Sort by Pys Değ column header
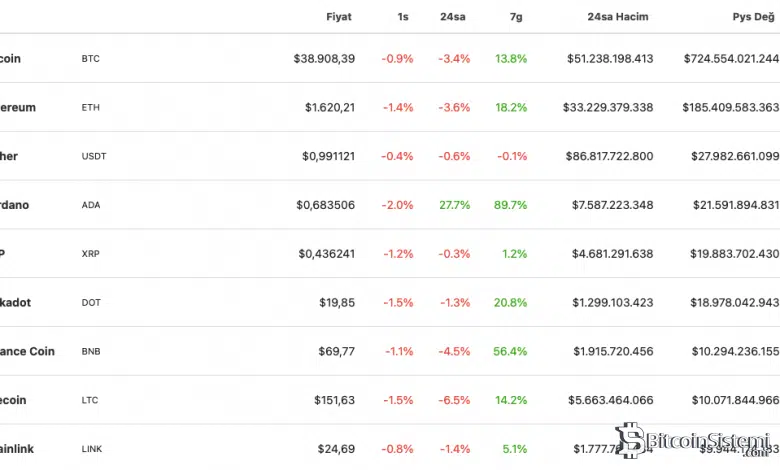The image size is (780, 470). (753, 17)
